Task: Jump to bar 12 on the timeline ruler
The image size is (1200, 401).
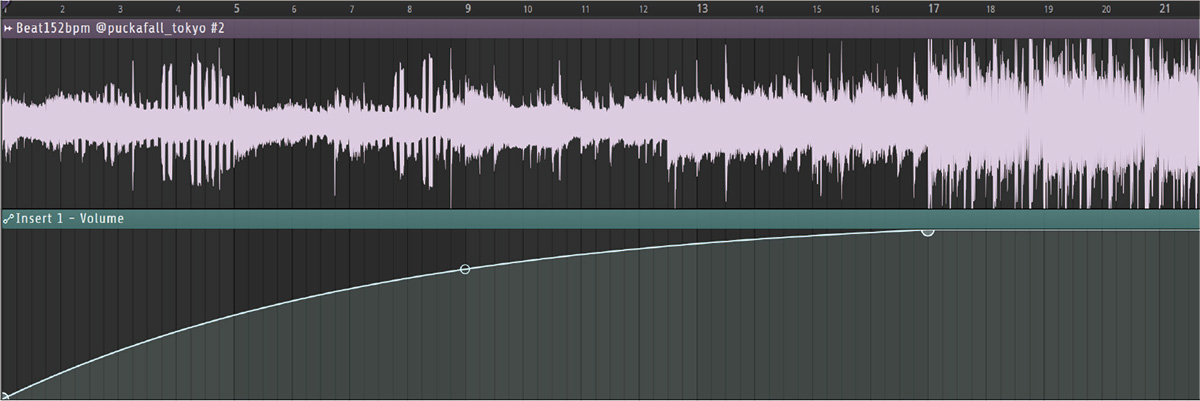Action: (643, 9)
